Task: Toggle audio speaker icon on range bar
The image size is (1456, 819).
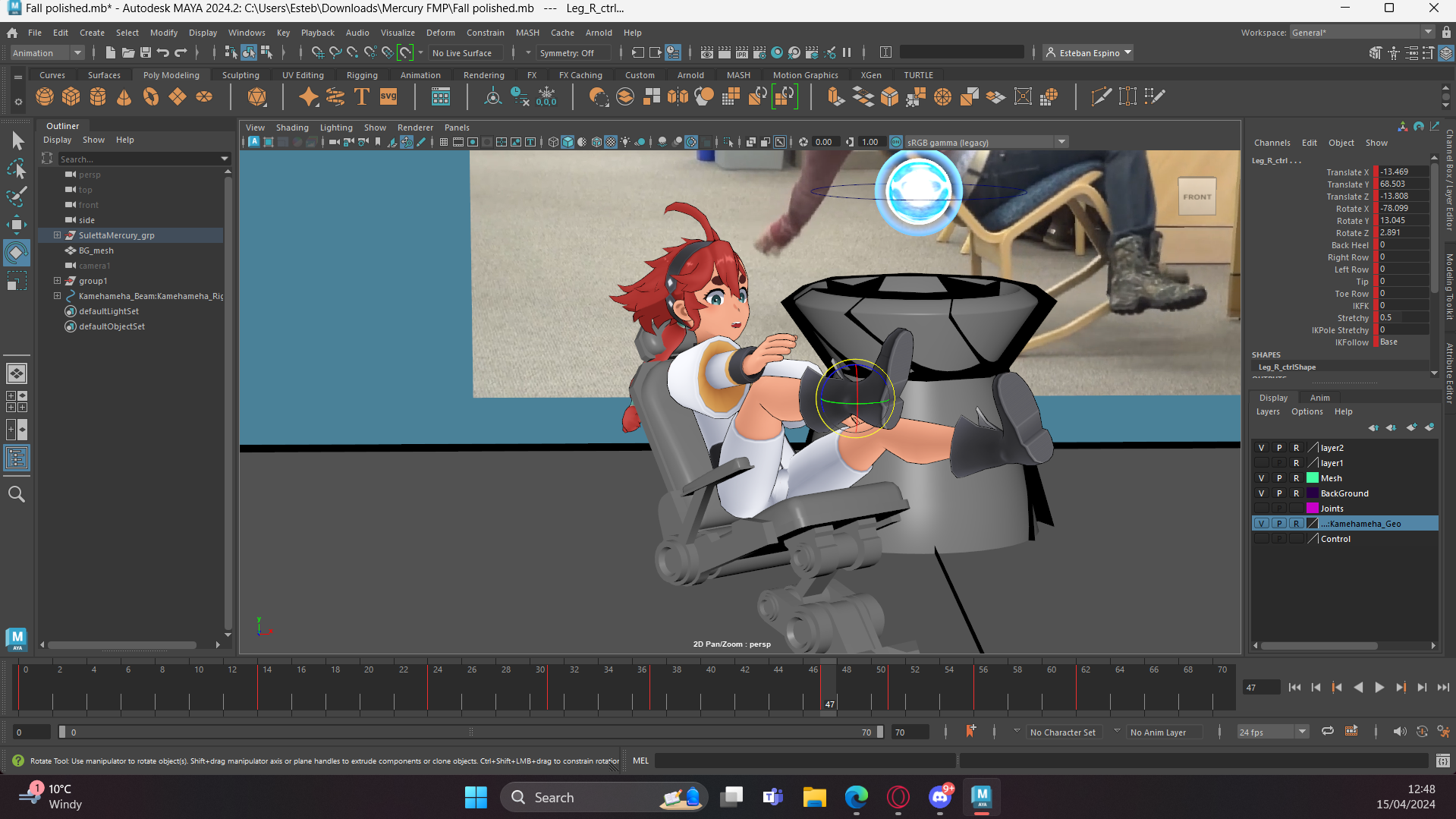Action: pos(1400,732)
